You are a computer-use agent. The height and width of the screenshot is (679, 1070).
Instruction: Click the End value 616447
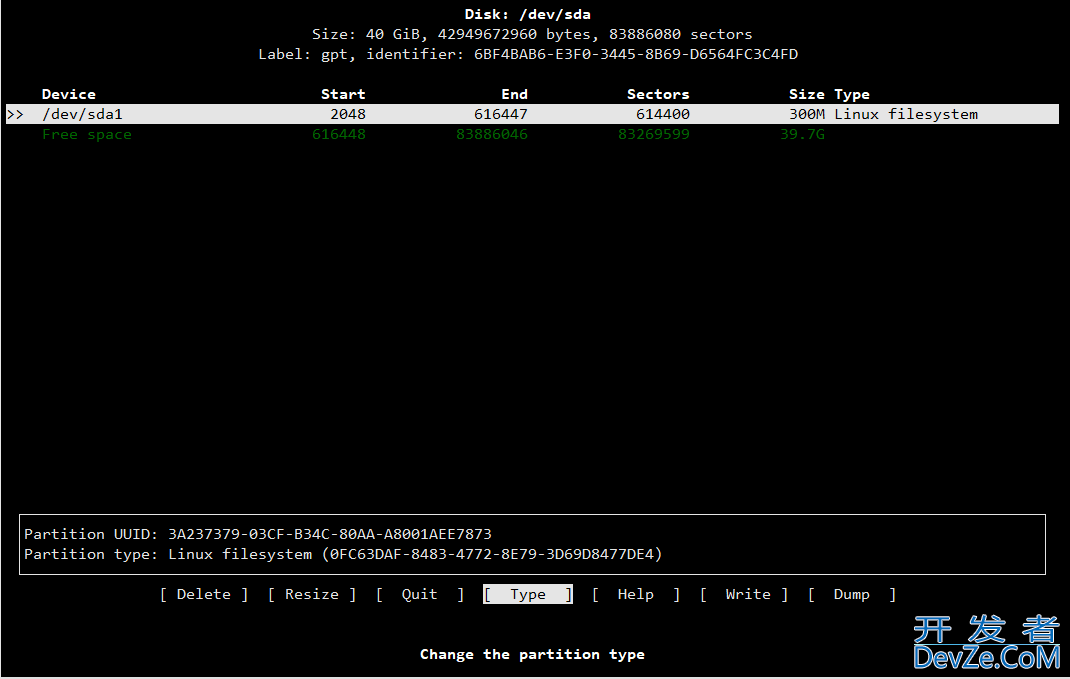(x=501, y=114)
